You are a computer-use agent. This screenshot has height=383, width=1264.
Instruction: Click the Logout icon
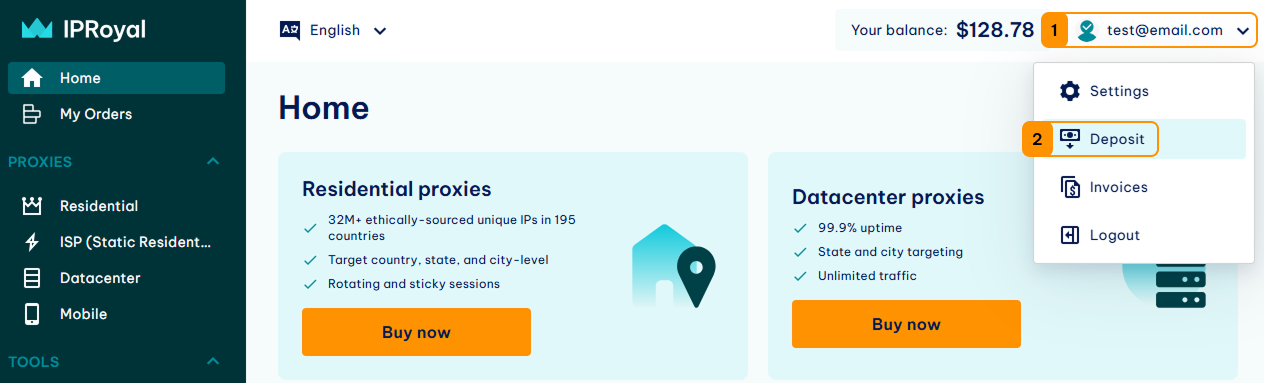1070,235
